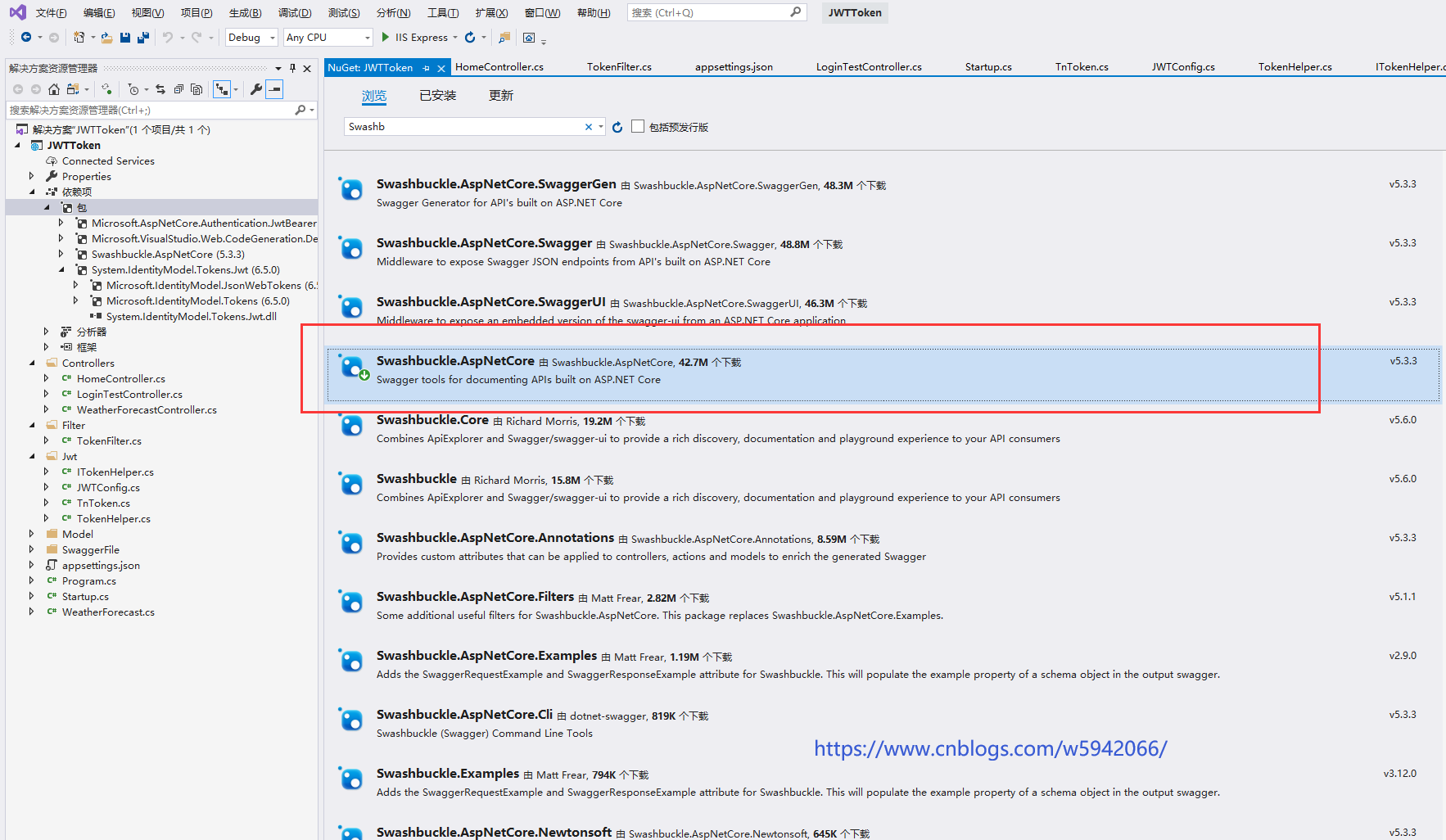Screen dimensions: 1446x840
Task: Open the Any CPU platform dropdown
Action: coord(328,38)
